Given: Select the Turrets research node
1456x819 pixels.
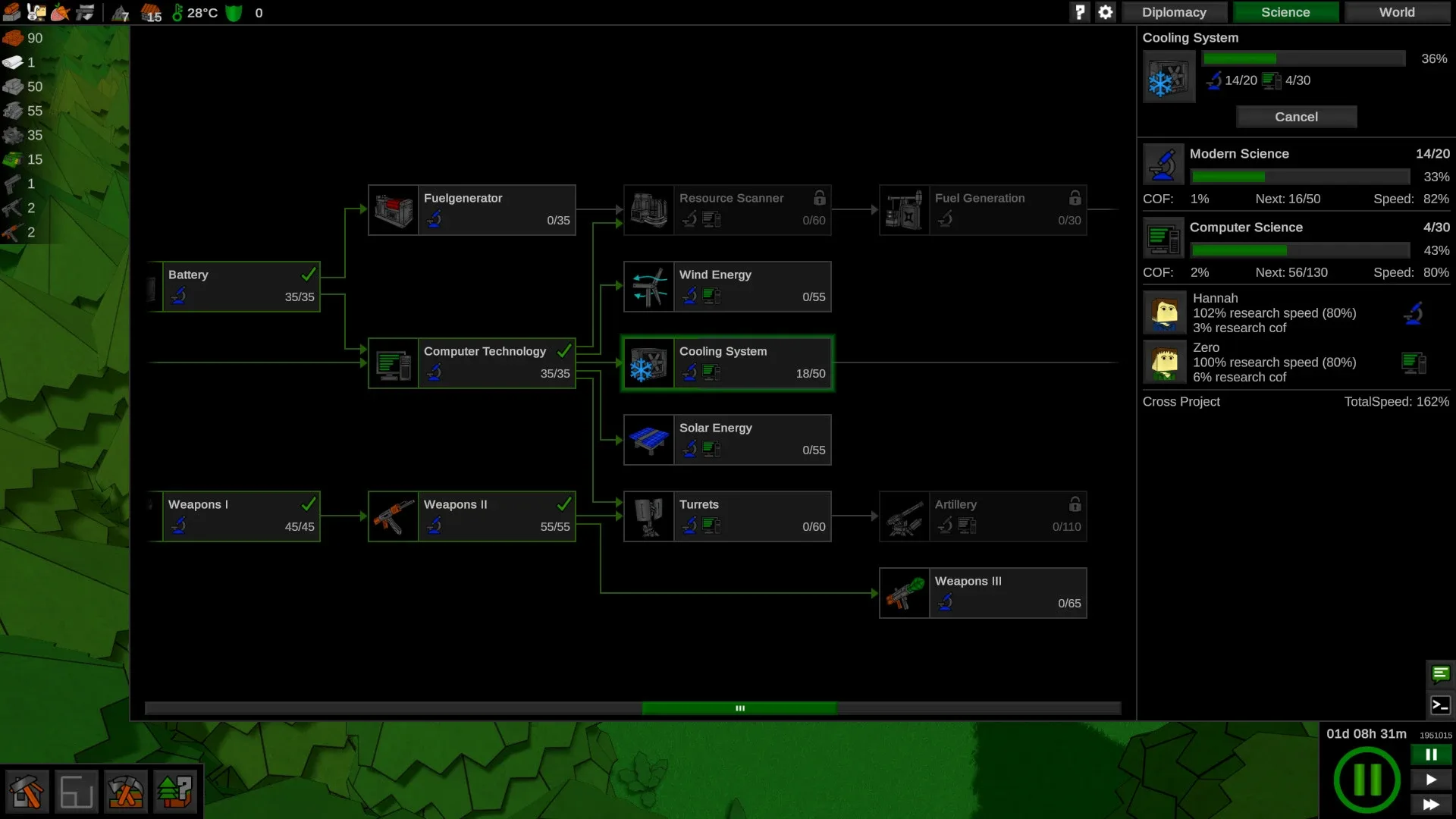Looking at the screenshot, I should (726, 516).
